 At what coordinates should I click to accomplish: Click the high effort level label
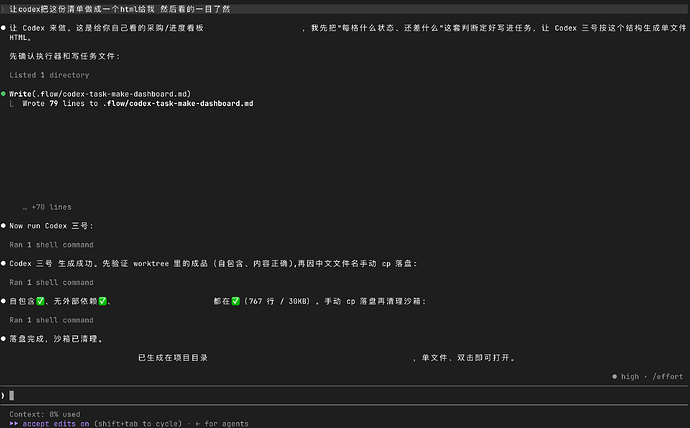(630, 377)
